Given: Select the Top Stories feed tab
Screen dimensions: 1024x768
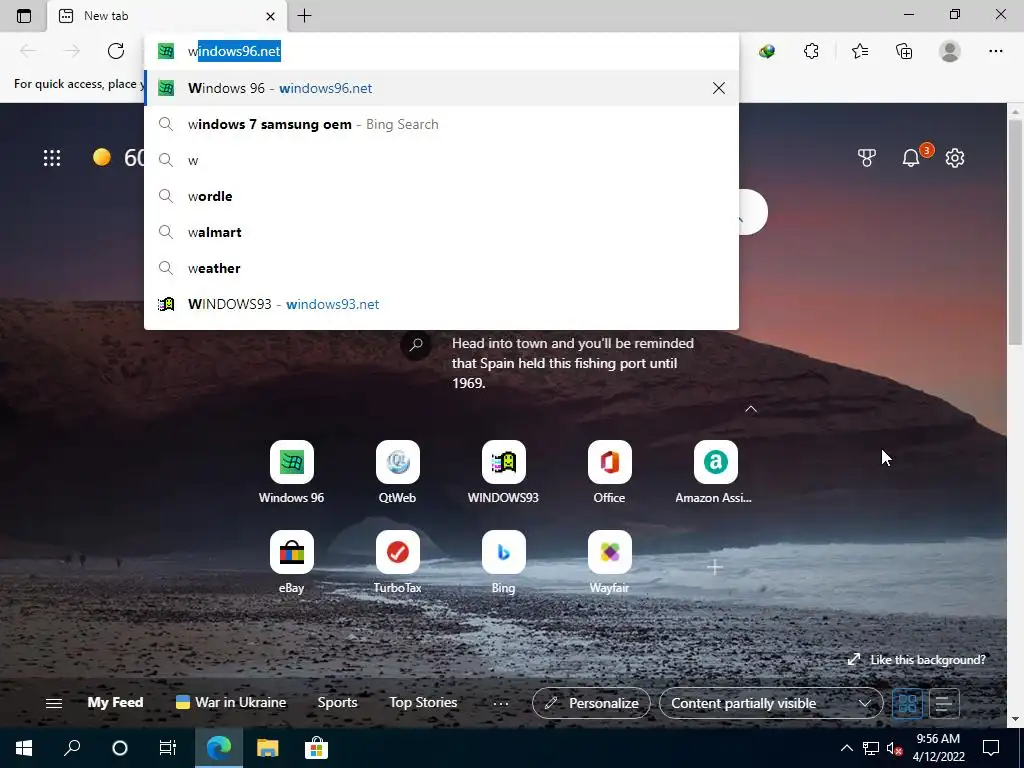Looking at the screenshot, I should [x=423, y=703].
